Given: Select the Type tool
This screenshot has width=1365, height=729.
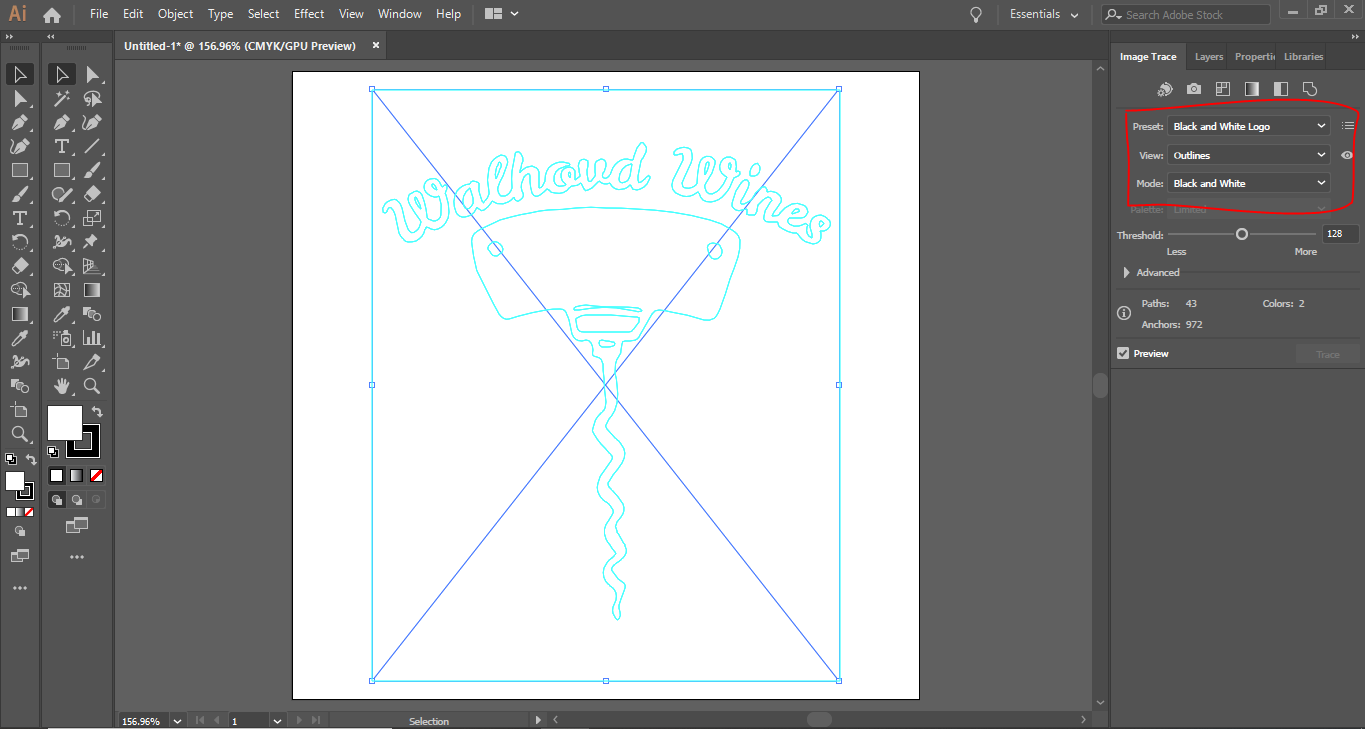Looking at the screenshot, I should coord(62,146).
